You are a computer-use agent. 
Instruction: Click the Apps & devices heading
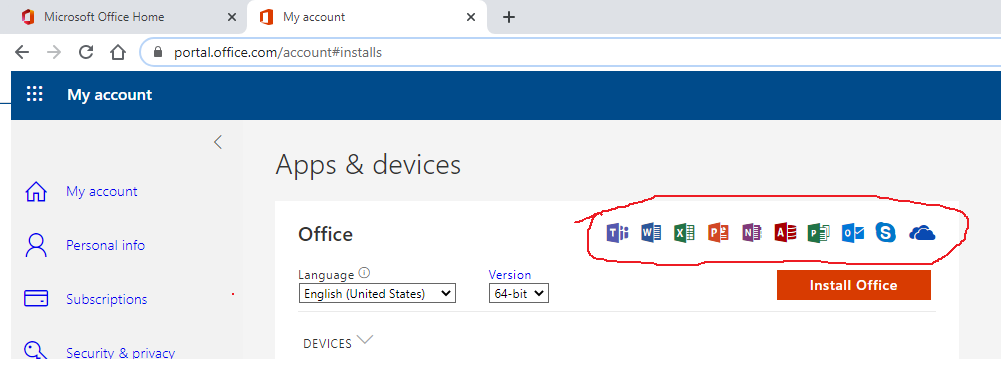(x=368, y=165)
